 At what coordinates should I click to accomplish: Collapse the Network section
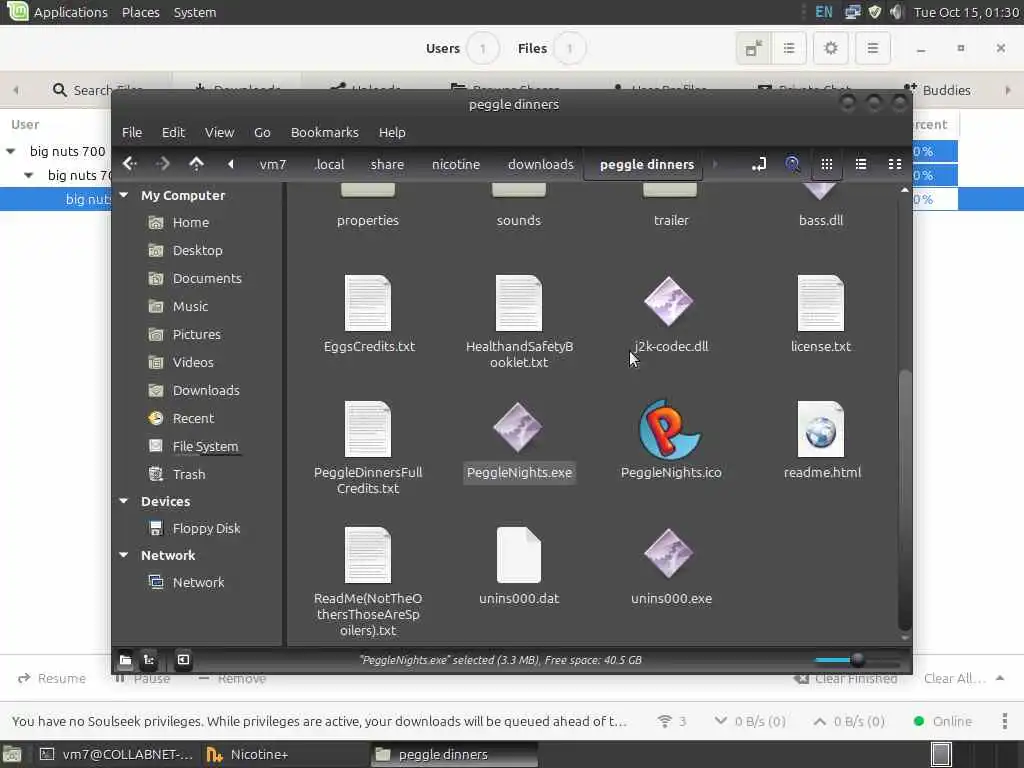pos(124,555)
